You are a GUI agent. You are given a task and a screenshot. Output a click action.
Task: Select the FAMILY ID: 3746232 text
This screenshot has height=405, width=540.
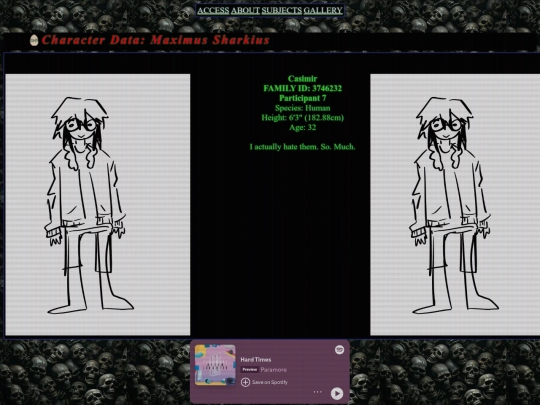(x=302, y=88)
